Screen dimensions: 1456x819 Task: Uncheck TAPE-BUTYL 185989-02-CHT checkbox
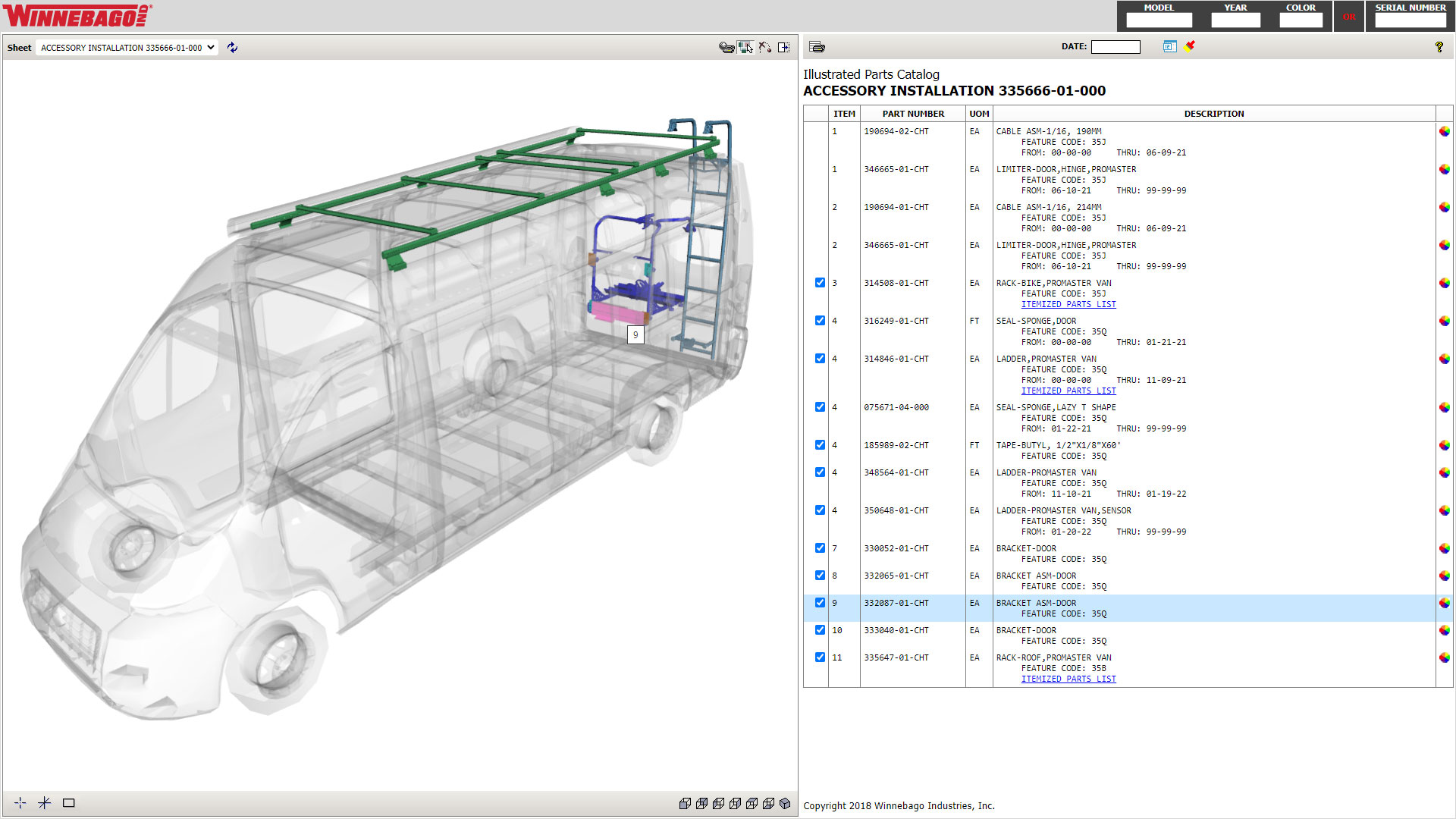pyautogui.click(x=820, y=445)
